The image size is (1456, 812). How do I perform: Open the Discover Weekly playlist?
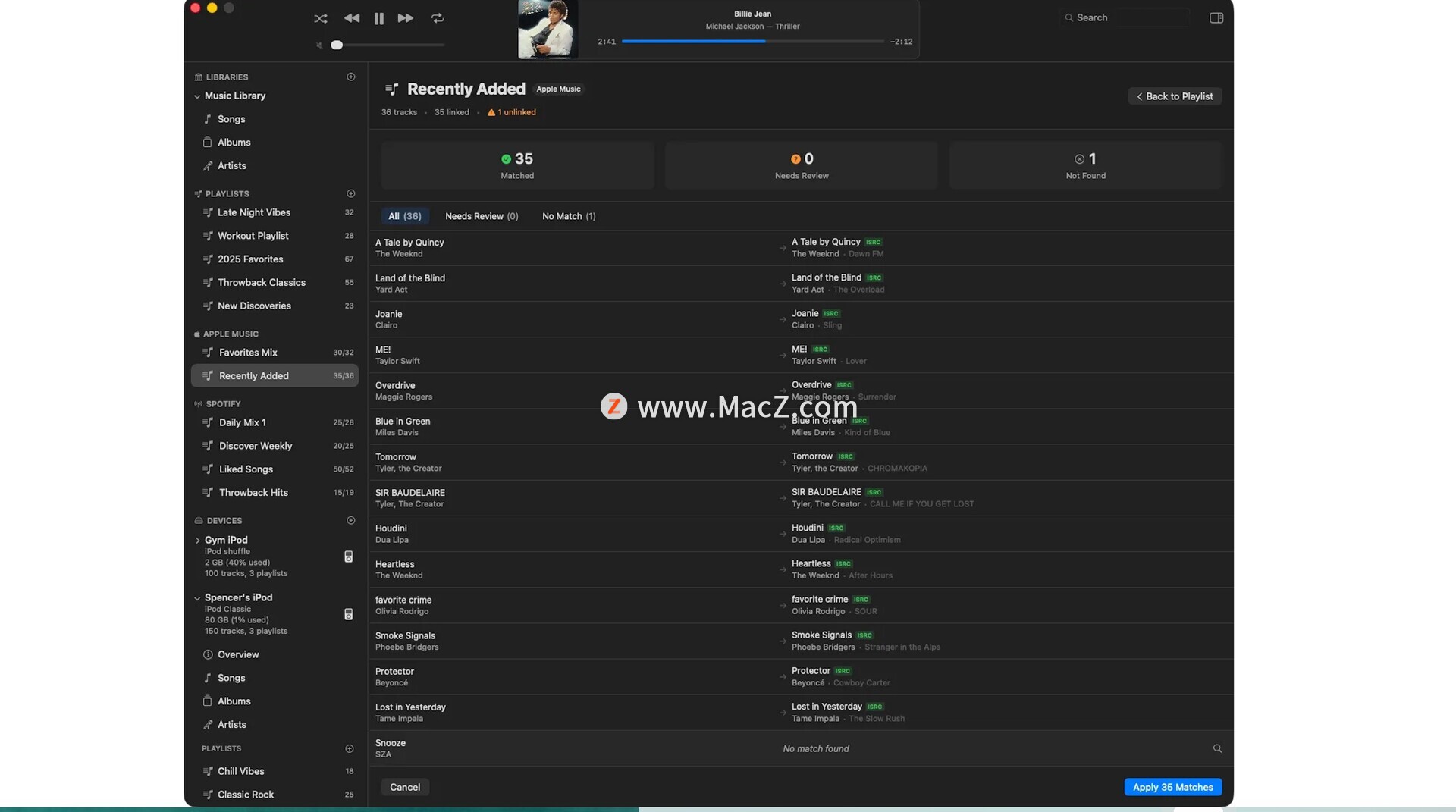tap(275, 447)
